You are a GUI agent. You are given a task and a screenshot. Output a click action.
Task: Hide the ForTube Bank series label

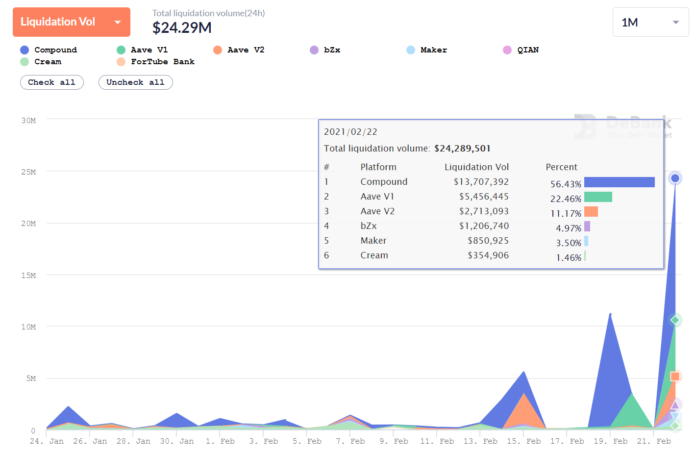(x=162, y=62)
